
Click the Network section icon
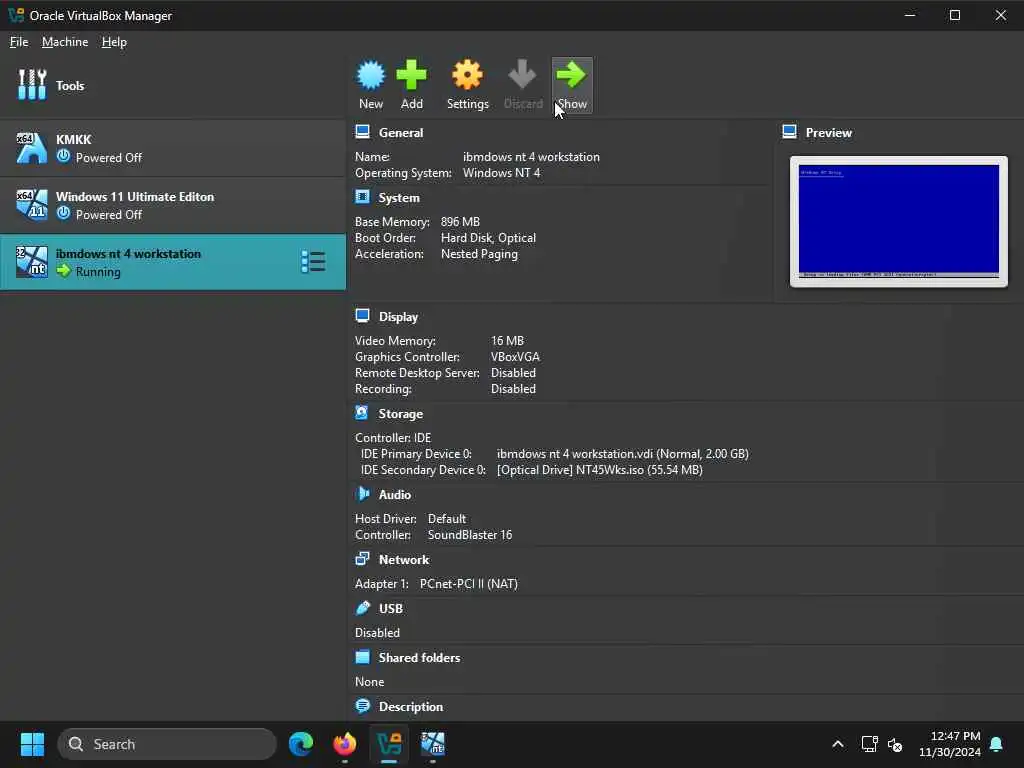(x=362, y=559)
